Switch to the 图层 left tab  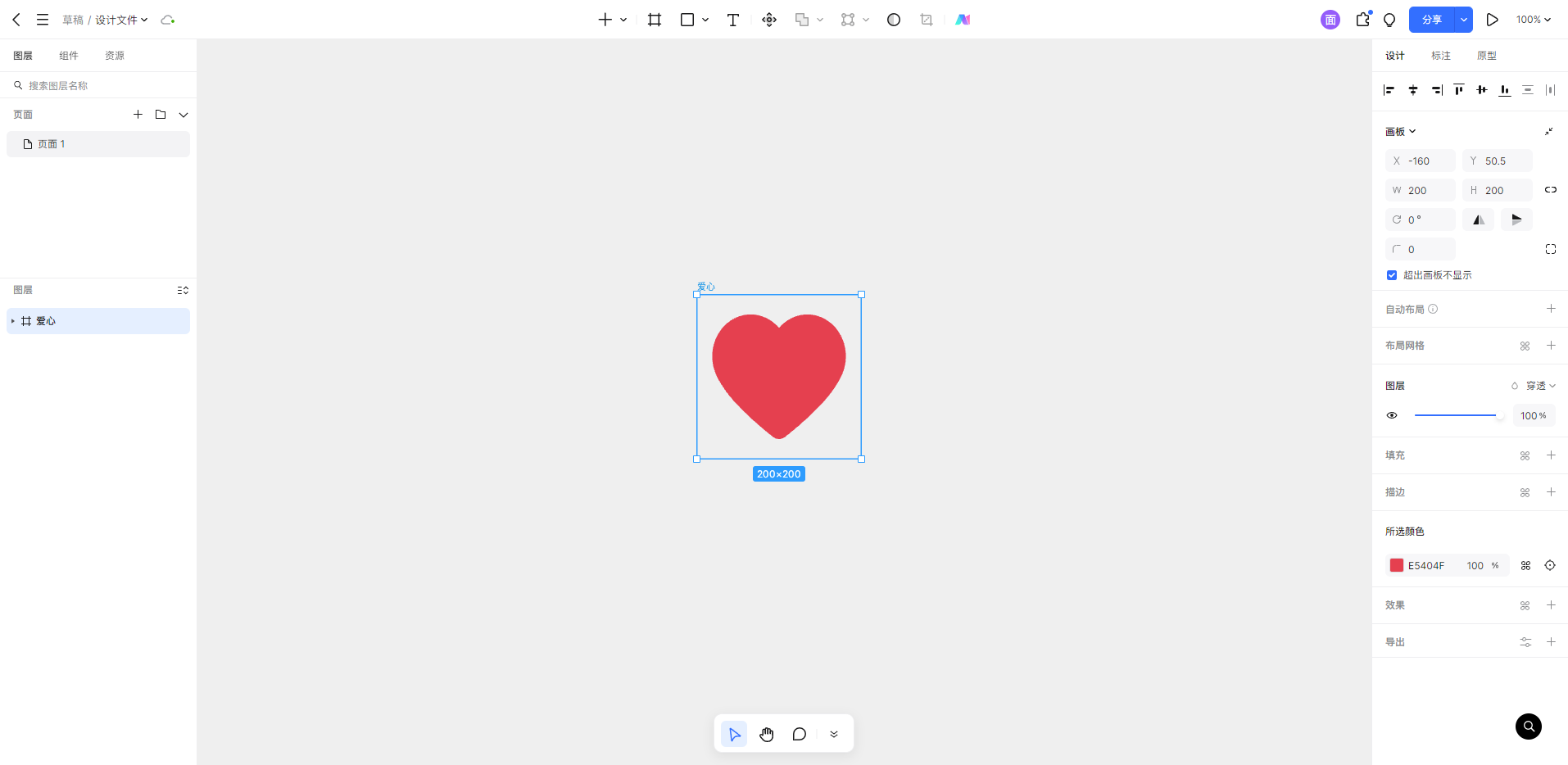tap(23, 56)
